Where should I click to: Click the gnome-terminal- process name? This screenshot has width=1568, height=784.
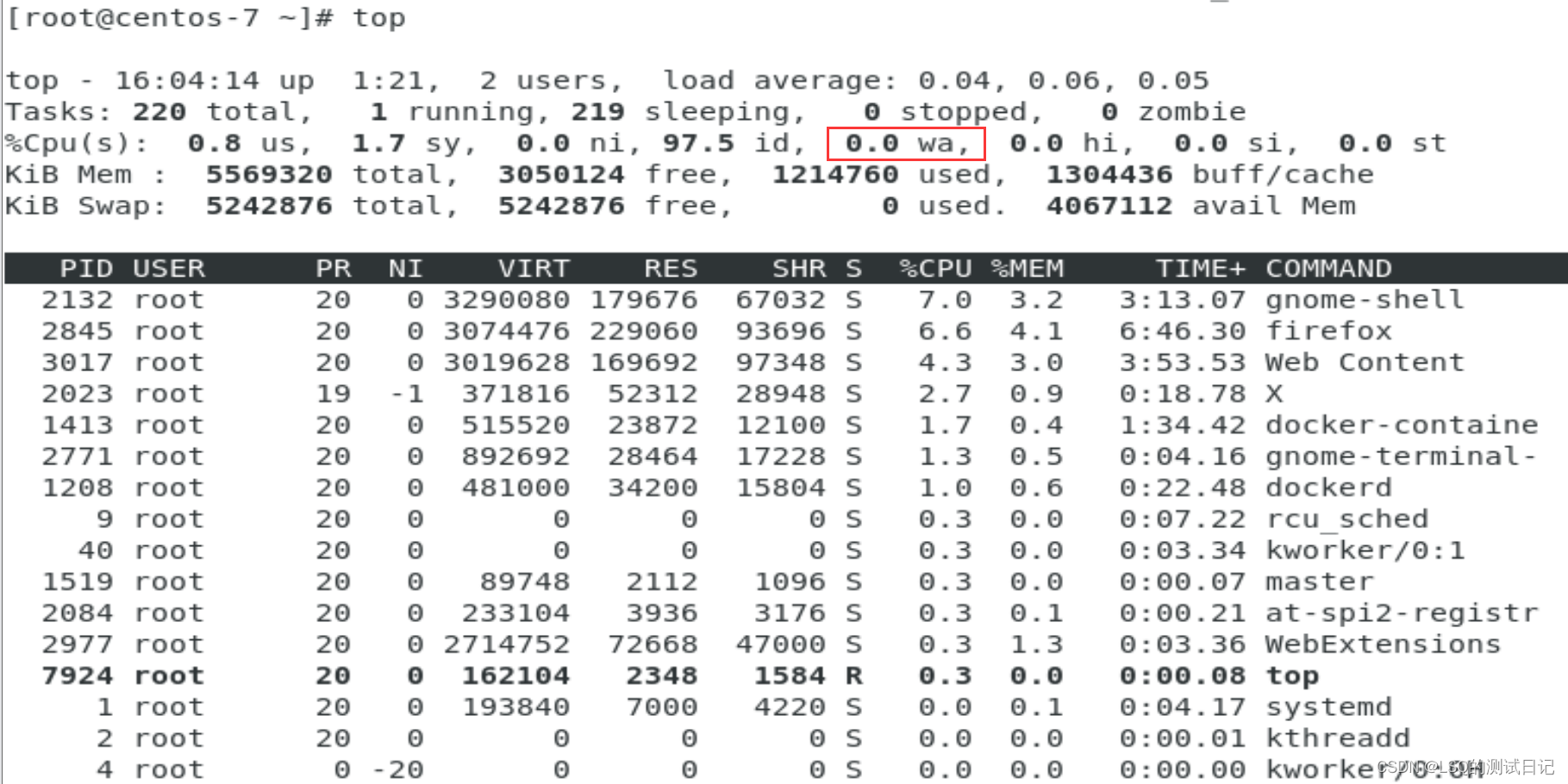1402,457
